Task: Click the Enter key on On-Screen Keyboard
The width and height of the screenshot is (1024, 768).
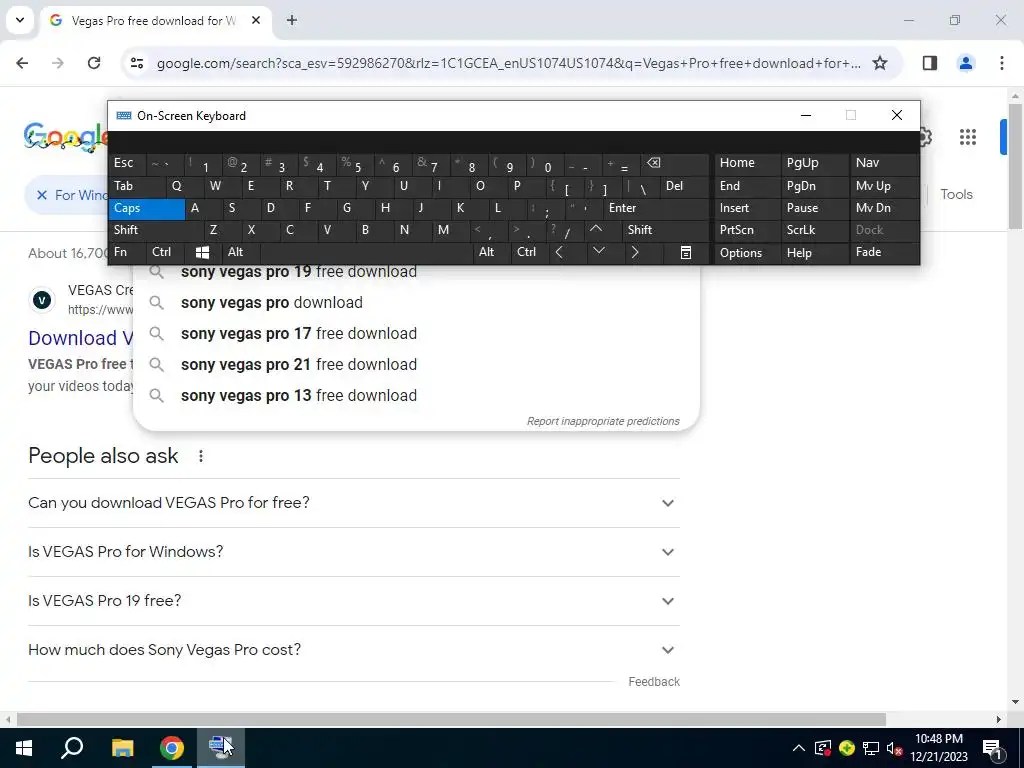Action: (656, 208)
